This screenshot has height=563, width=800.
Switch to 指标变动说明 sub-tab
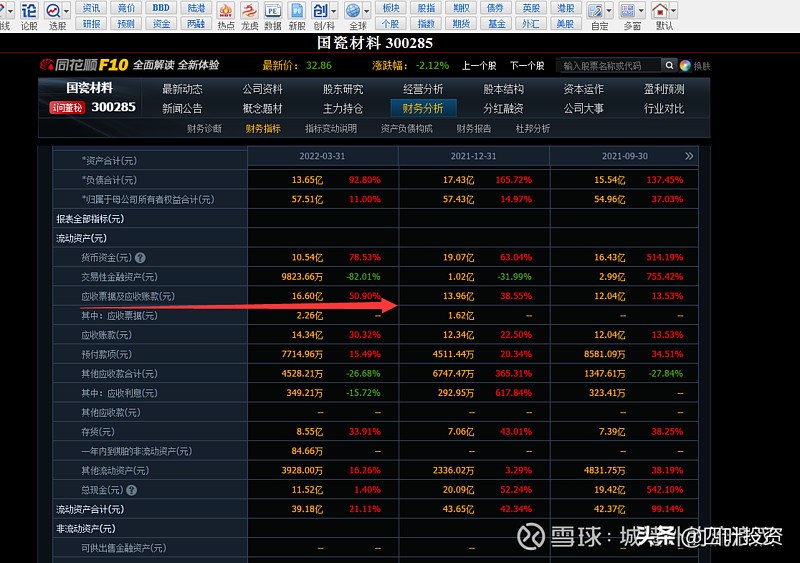331,129
